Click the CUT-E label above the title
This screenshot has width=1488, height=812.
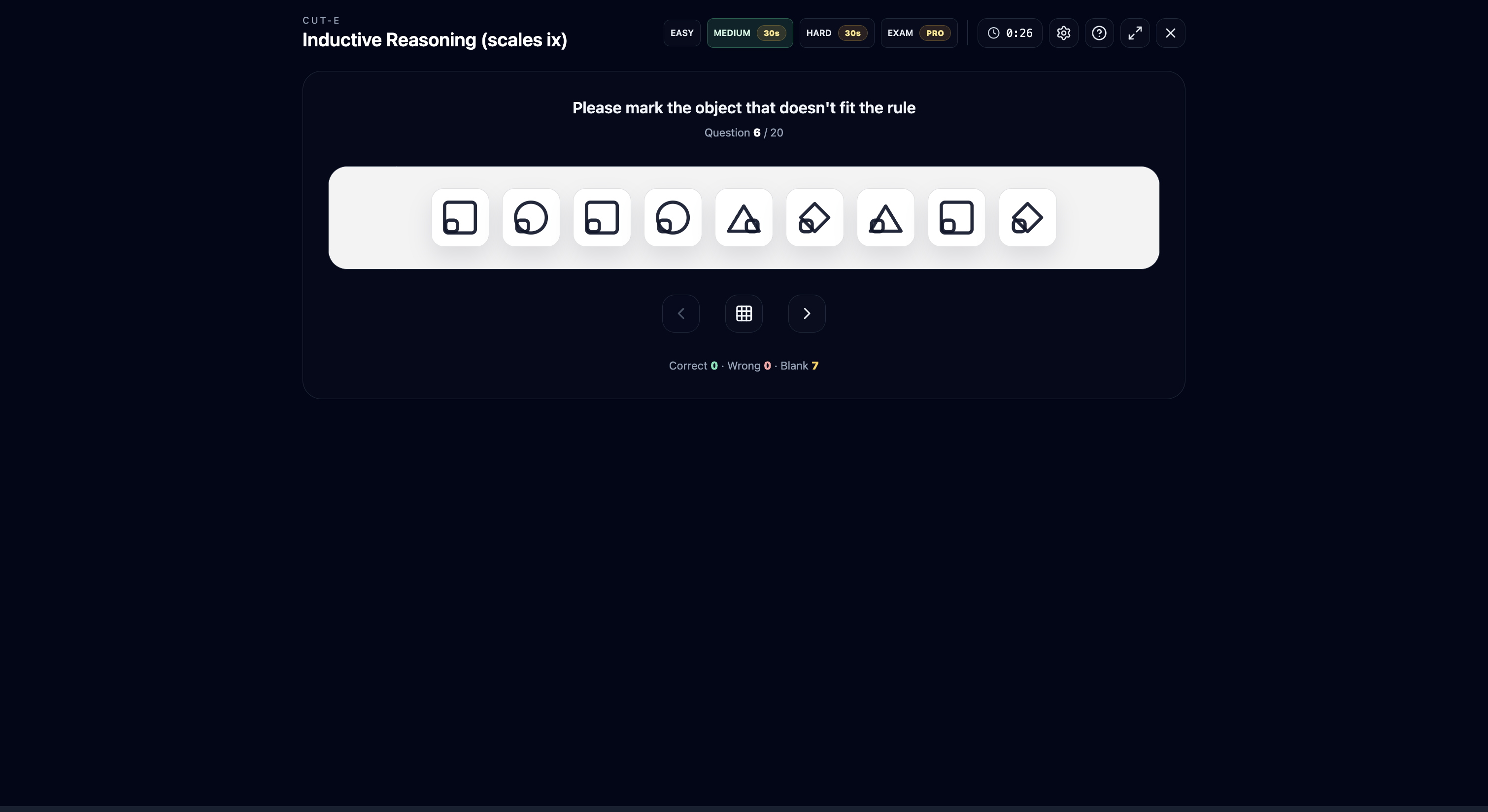click(321, 20)
